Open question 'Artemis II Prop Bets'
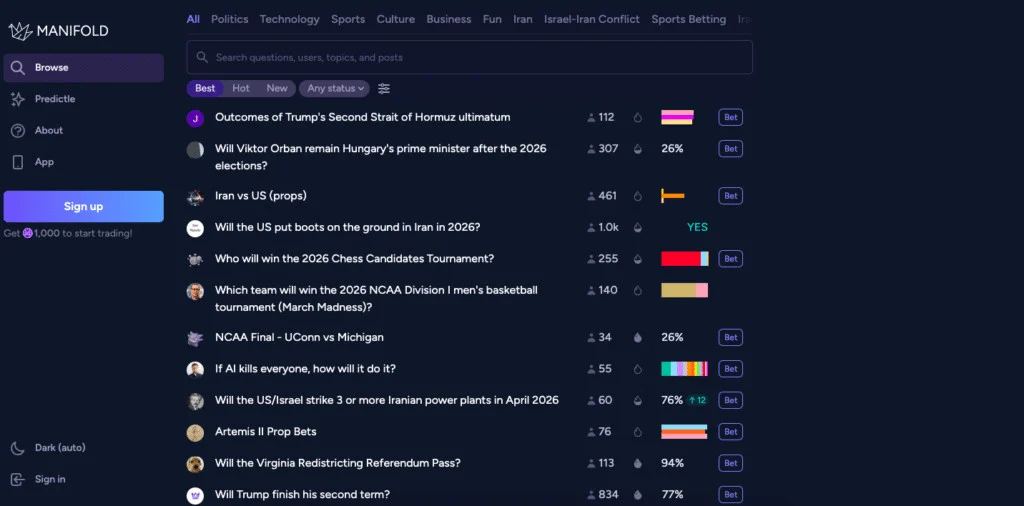Screen dimensions: 1024x506 [266, 432]
